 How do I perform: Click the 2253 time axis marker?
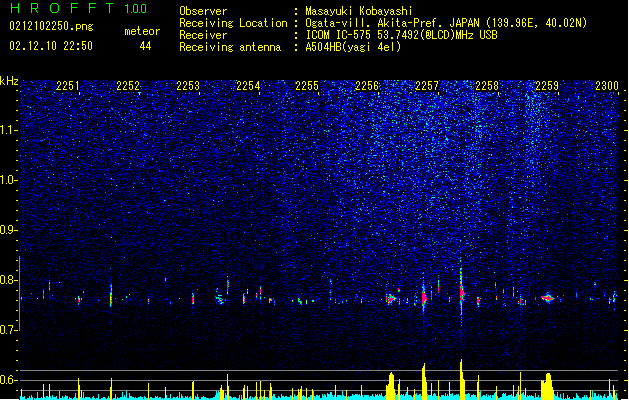point(188,86)
